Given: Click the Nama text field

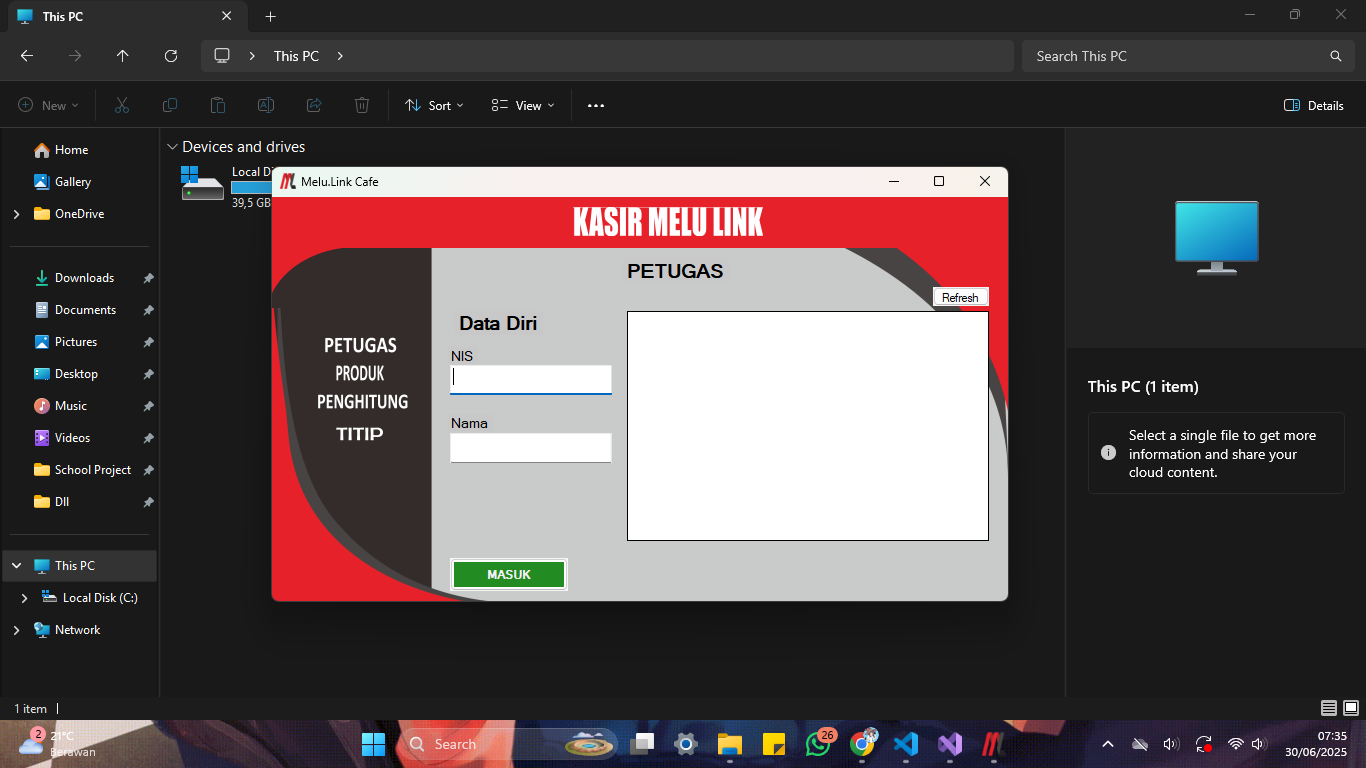Looking at the screenshot, I should [x=530, y=448].
